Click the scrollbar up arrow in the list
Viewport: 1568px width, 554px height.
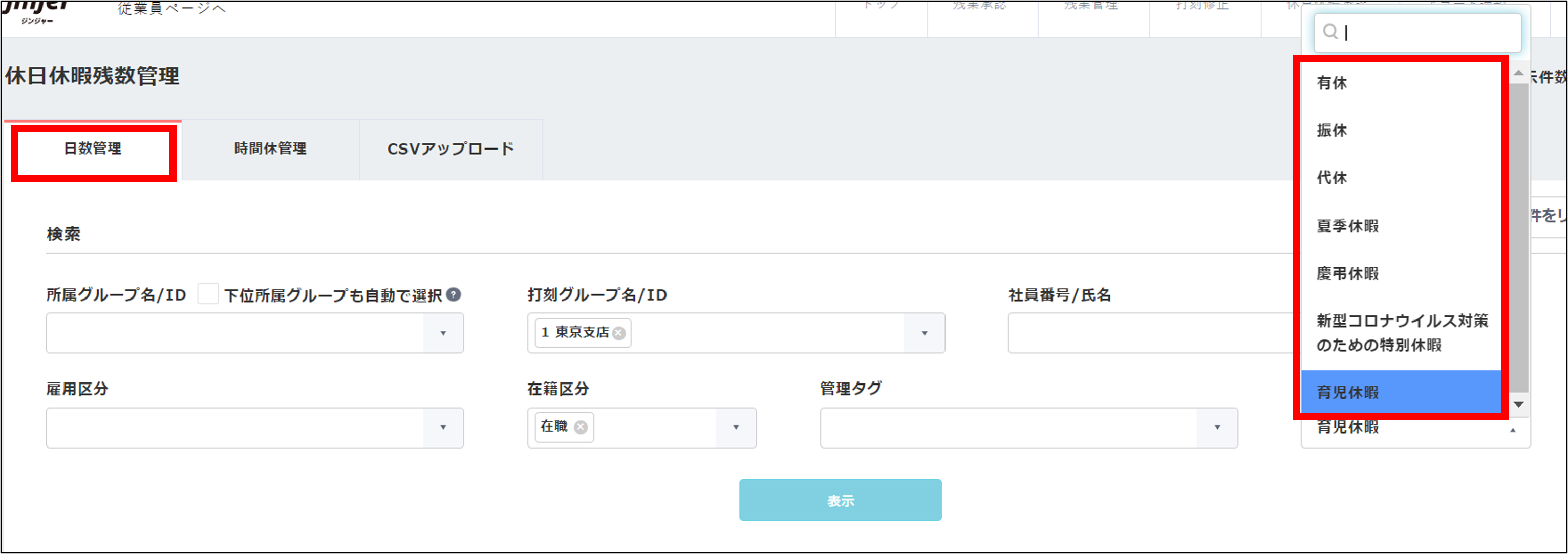(x=1519, y=73)
